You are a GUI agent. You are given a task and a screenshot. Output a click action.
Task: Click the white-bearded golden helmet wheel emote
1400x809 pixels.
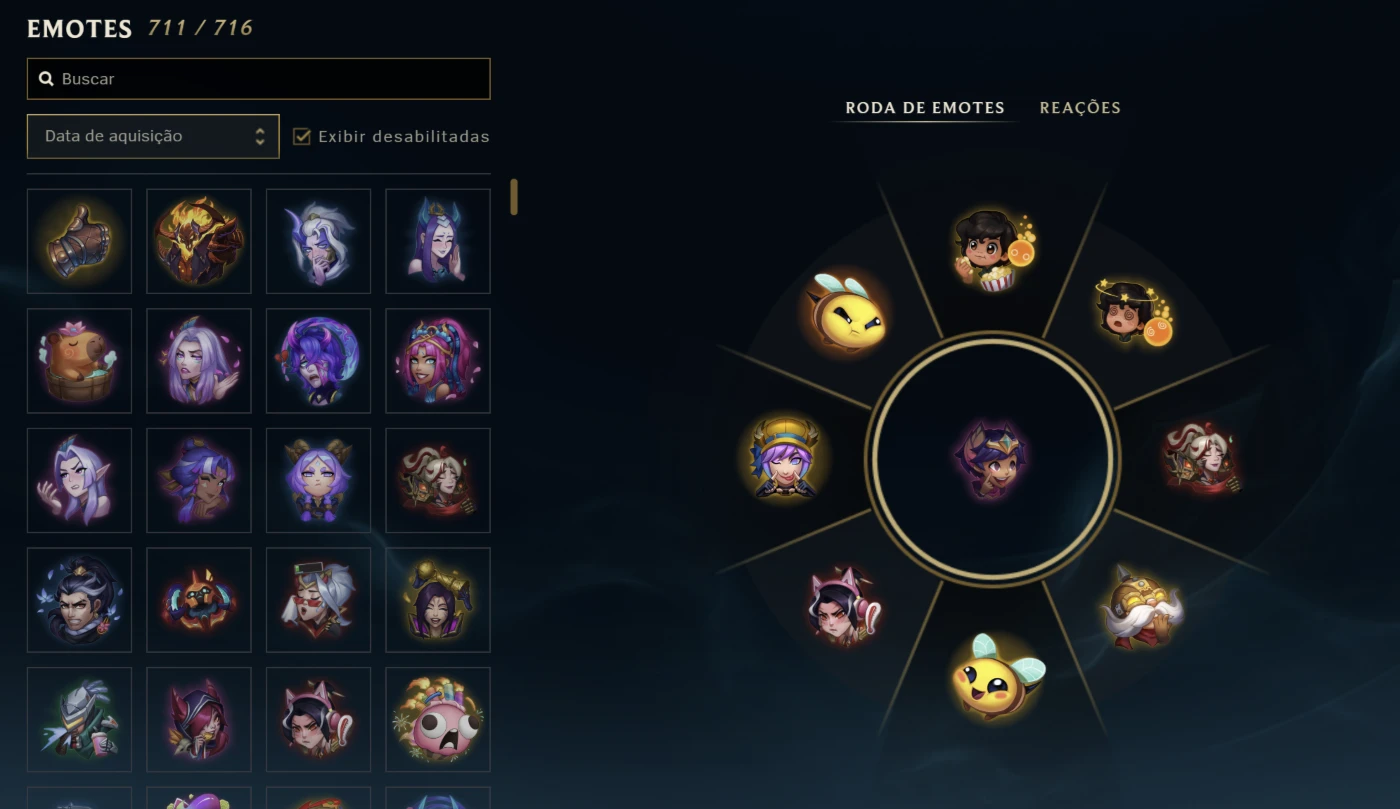pos(1141,608)
